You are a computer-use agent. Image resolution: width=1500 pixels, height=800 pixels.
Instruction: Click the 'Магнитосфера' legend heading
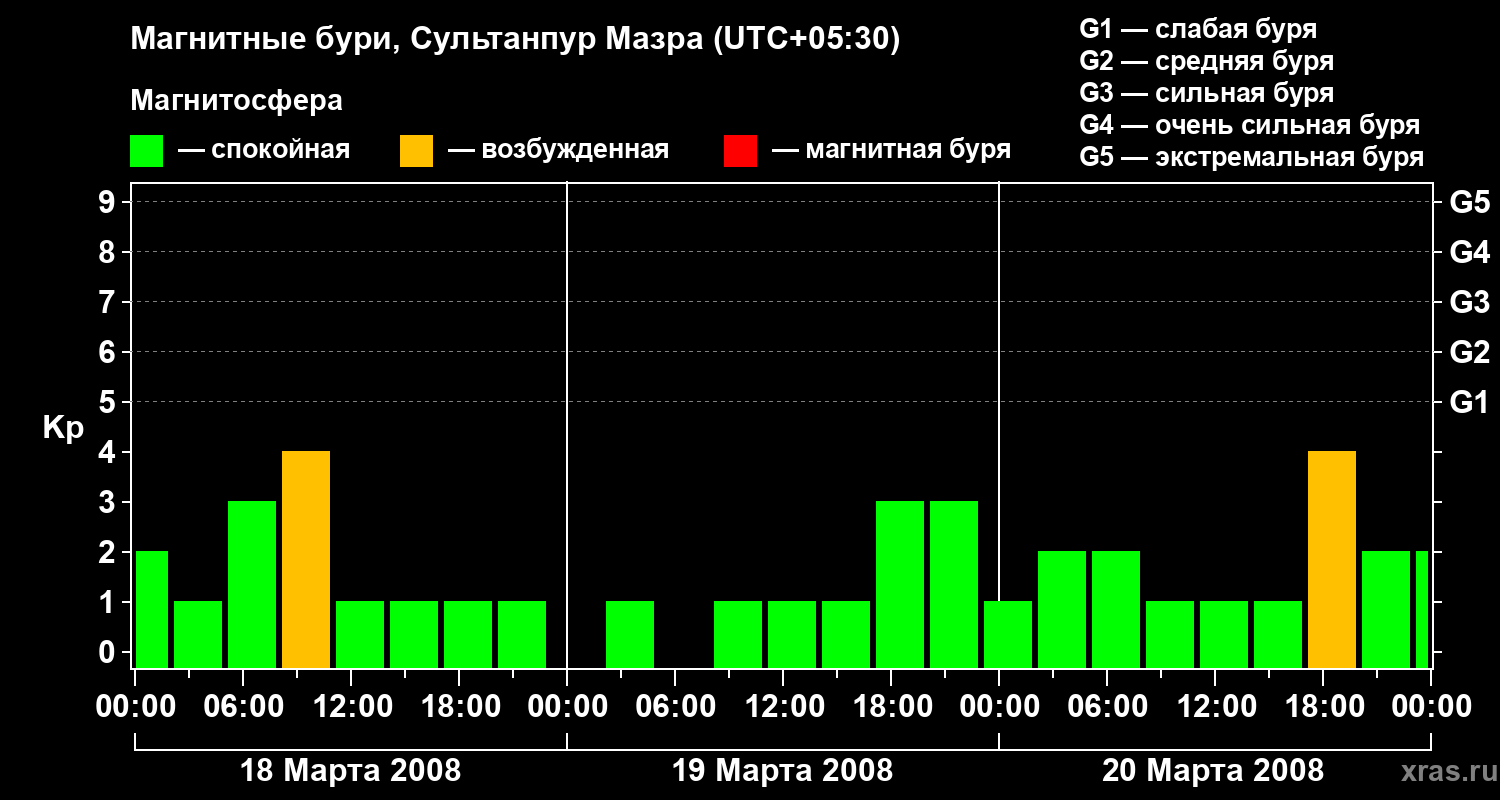[237, 101]
